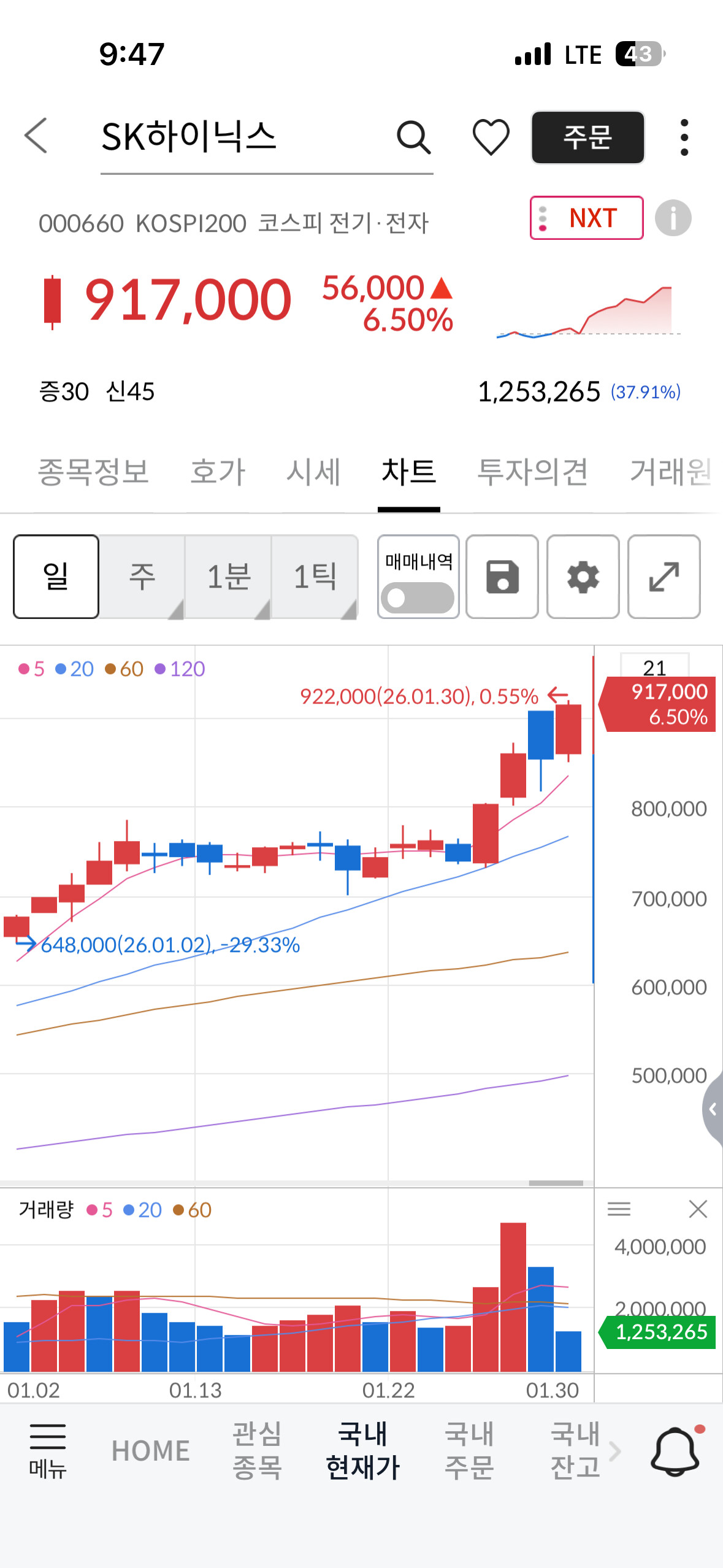Select the 일 daily chart period

pos(56,577)
